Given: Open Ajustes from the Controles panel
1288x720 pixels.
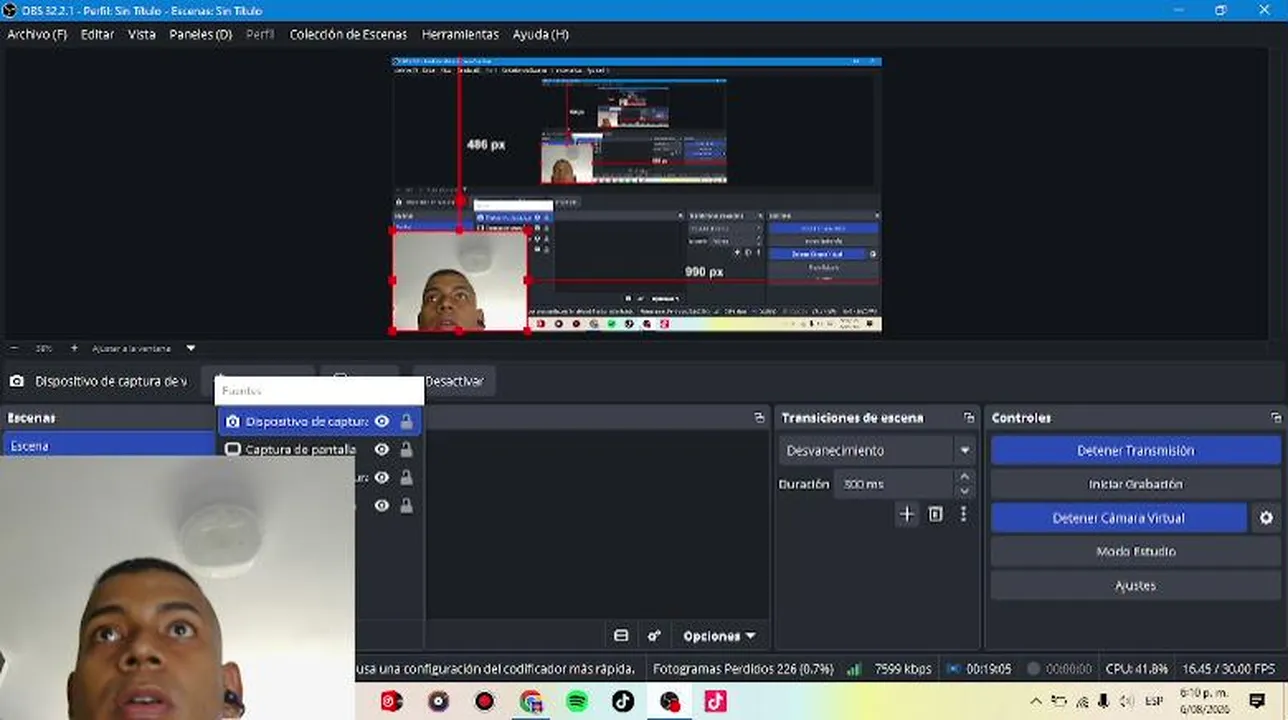Looking at the screenshot, I should pos(1136,586).
